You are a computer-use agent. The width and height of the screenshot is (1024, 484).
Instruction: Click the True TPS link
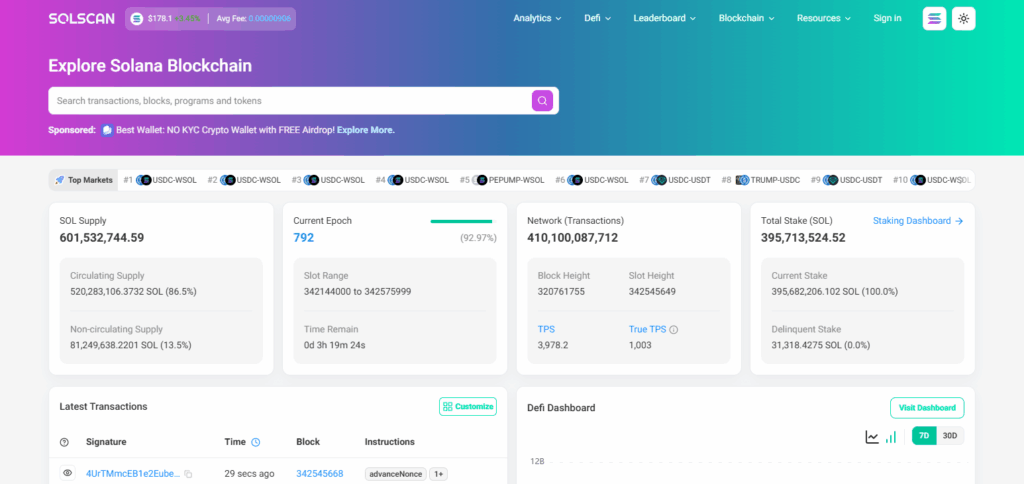pyautogui.click(x=647, y=329)
